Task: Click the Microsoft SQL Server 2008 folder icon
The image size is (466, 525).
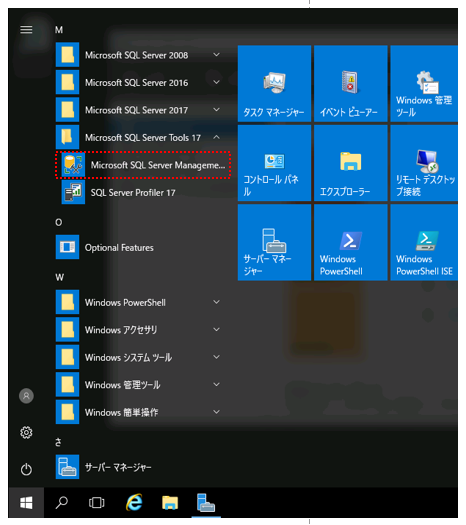Action: coord(67,55)
